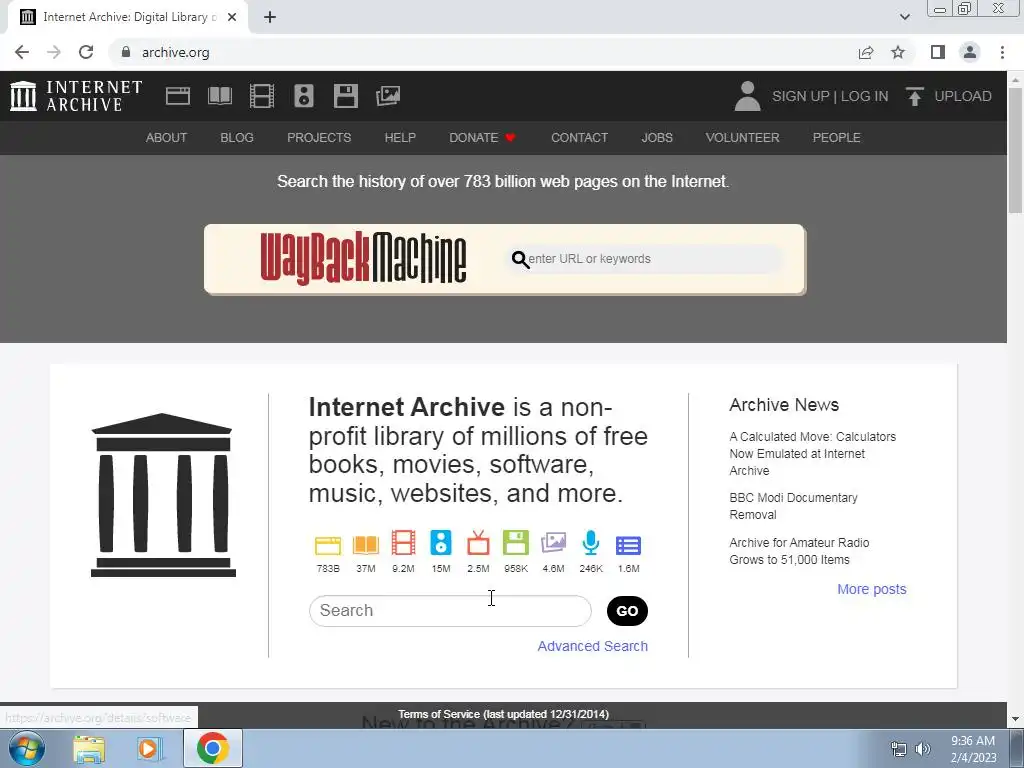Open the PEOPLE menu item

point(837,138)
